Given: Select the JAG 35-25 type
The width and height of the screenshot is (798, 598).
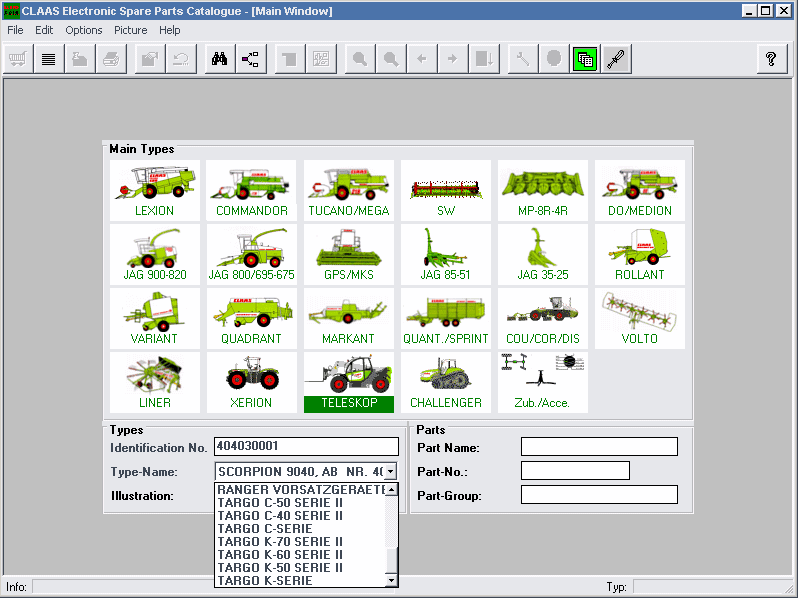Looking at the screenshot, I should [543, 254].
